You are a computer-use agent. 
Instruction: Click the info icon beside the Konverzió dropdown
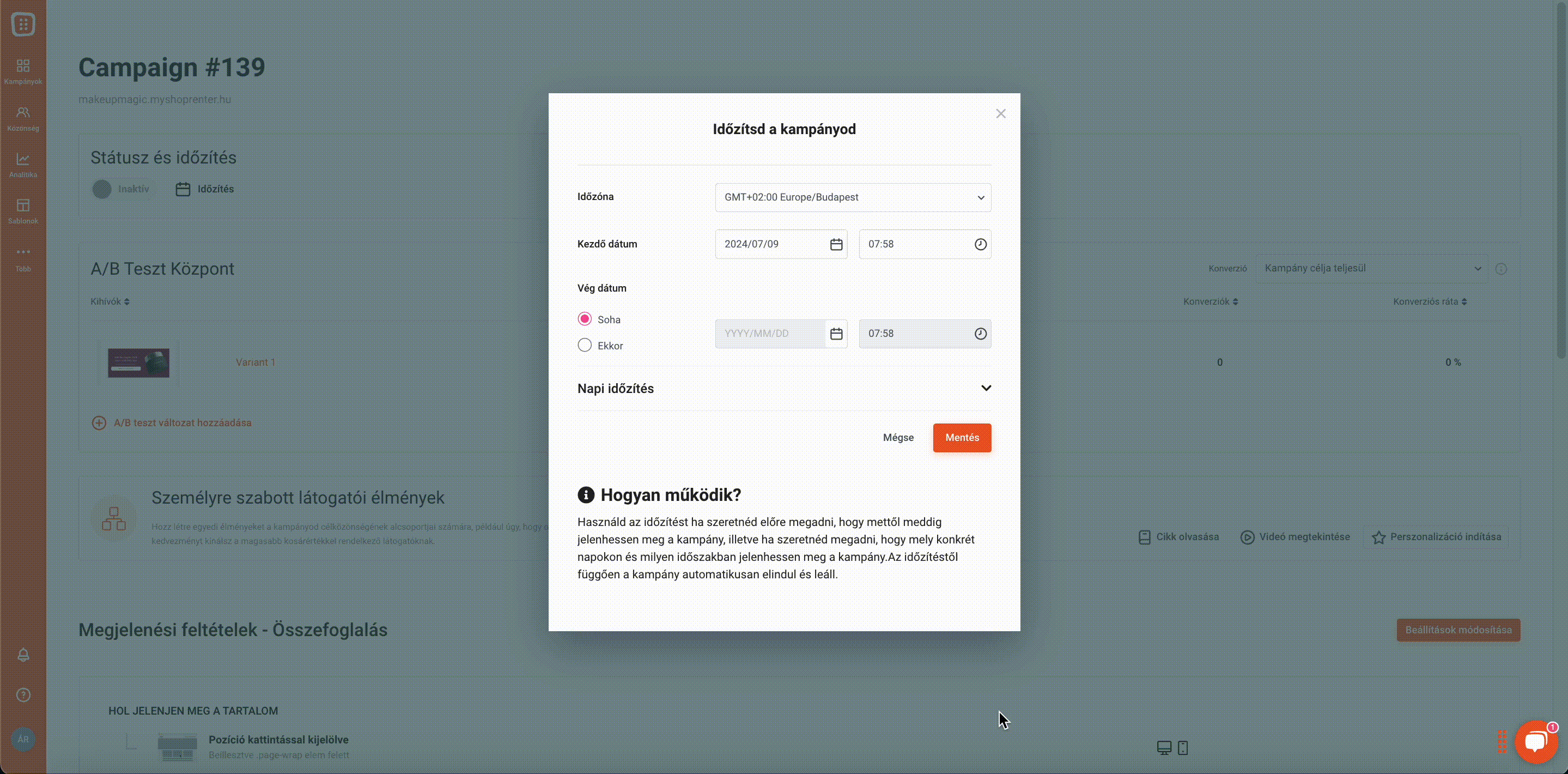point(1501,269)
